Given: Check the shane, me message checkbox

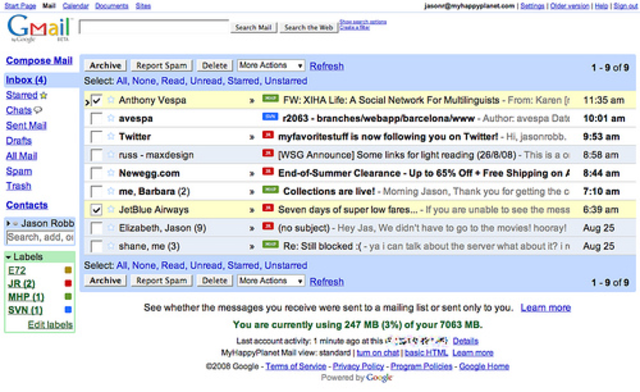Looking at the screenshot, I should pyautogui.click(x=96, y=246).
